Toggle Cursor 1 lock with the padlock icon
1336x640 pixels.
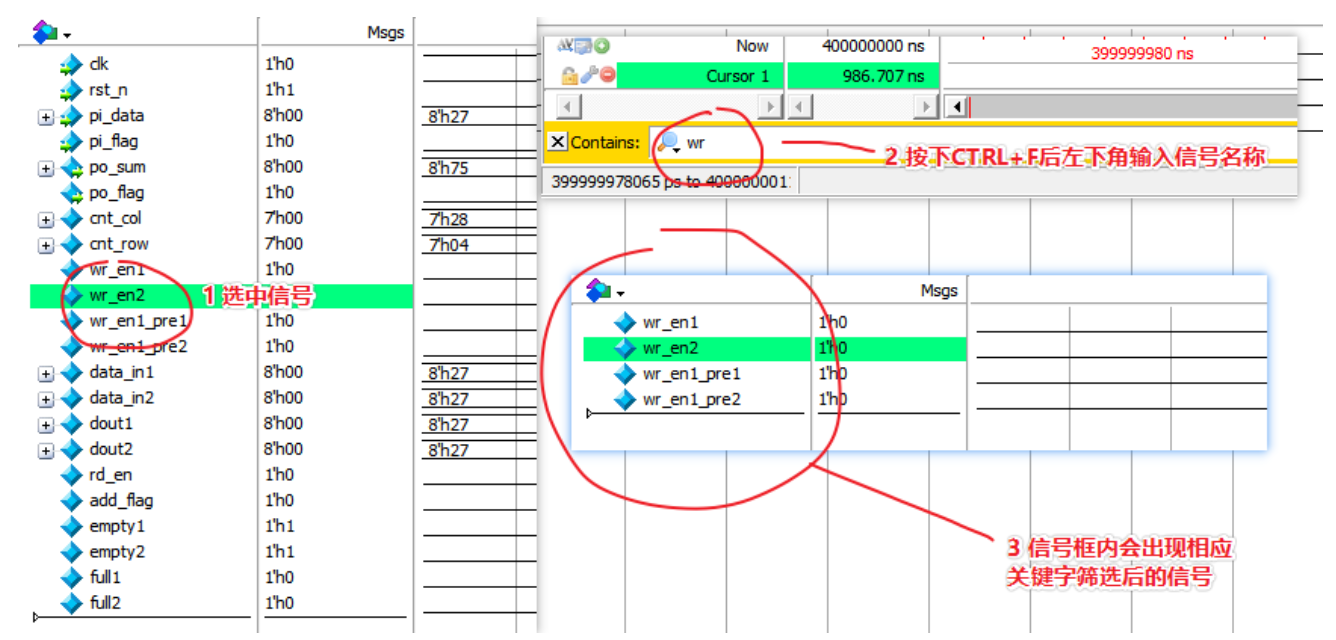pos(570,74)
